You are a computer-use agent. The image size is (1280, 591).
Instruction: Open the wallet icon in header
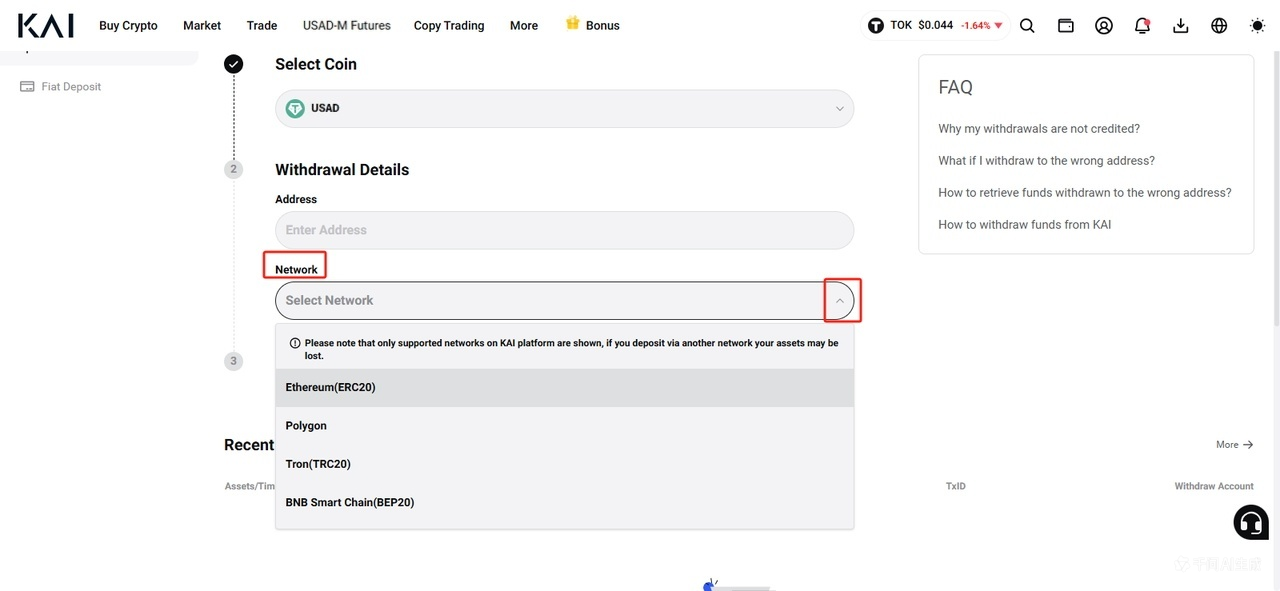[1066, 26]
